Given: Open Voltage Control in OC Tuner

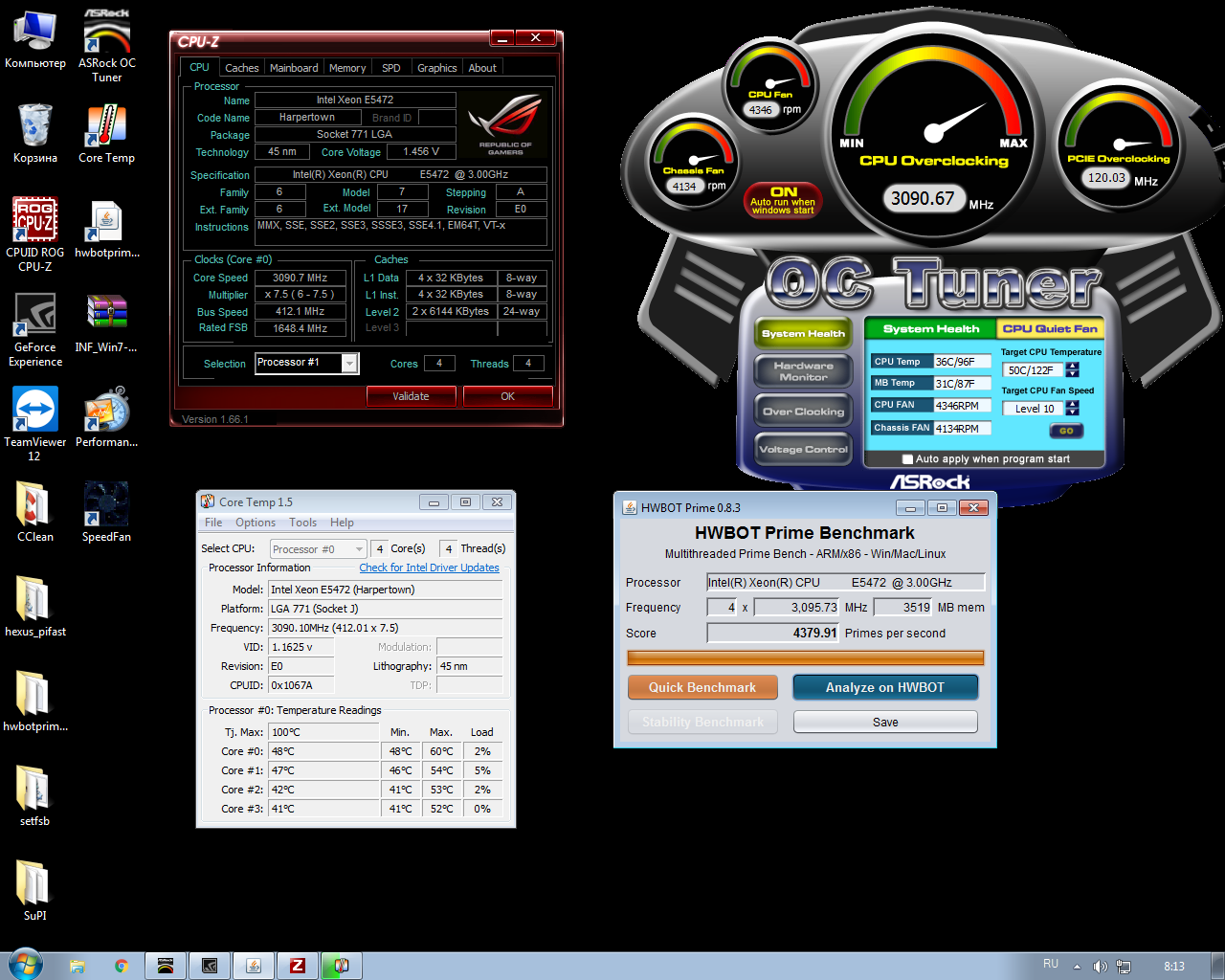Looking at the screenshot, I should click(x=803, y=449).
